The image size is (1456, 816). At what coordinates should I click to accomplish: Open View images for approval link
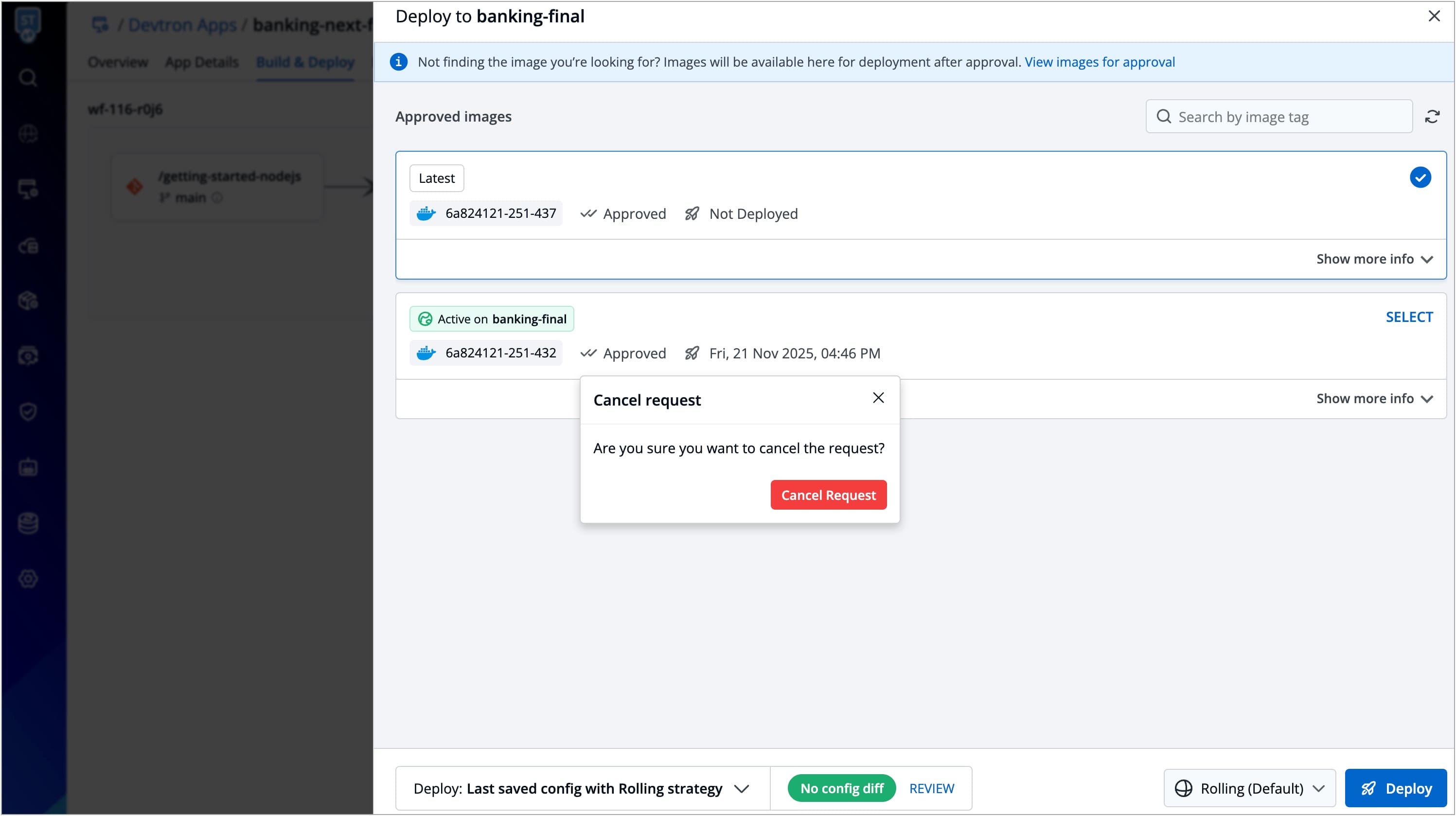1100,62
